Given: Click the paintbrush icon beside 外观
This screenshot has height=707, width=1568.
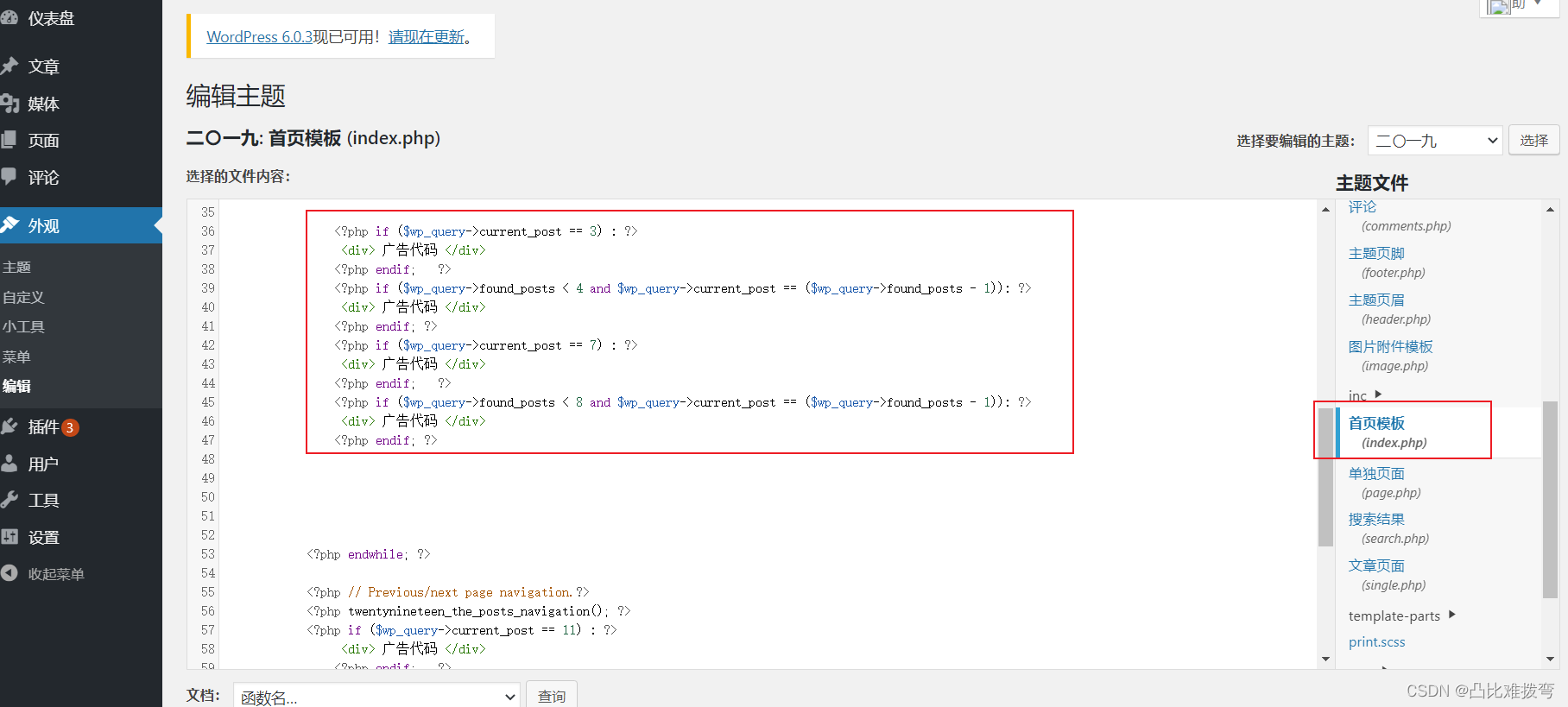Looking at the screenshot, I should [x=9, y=225].
